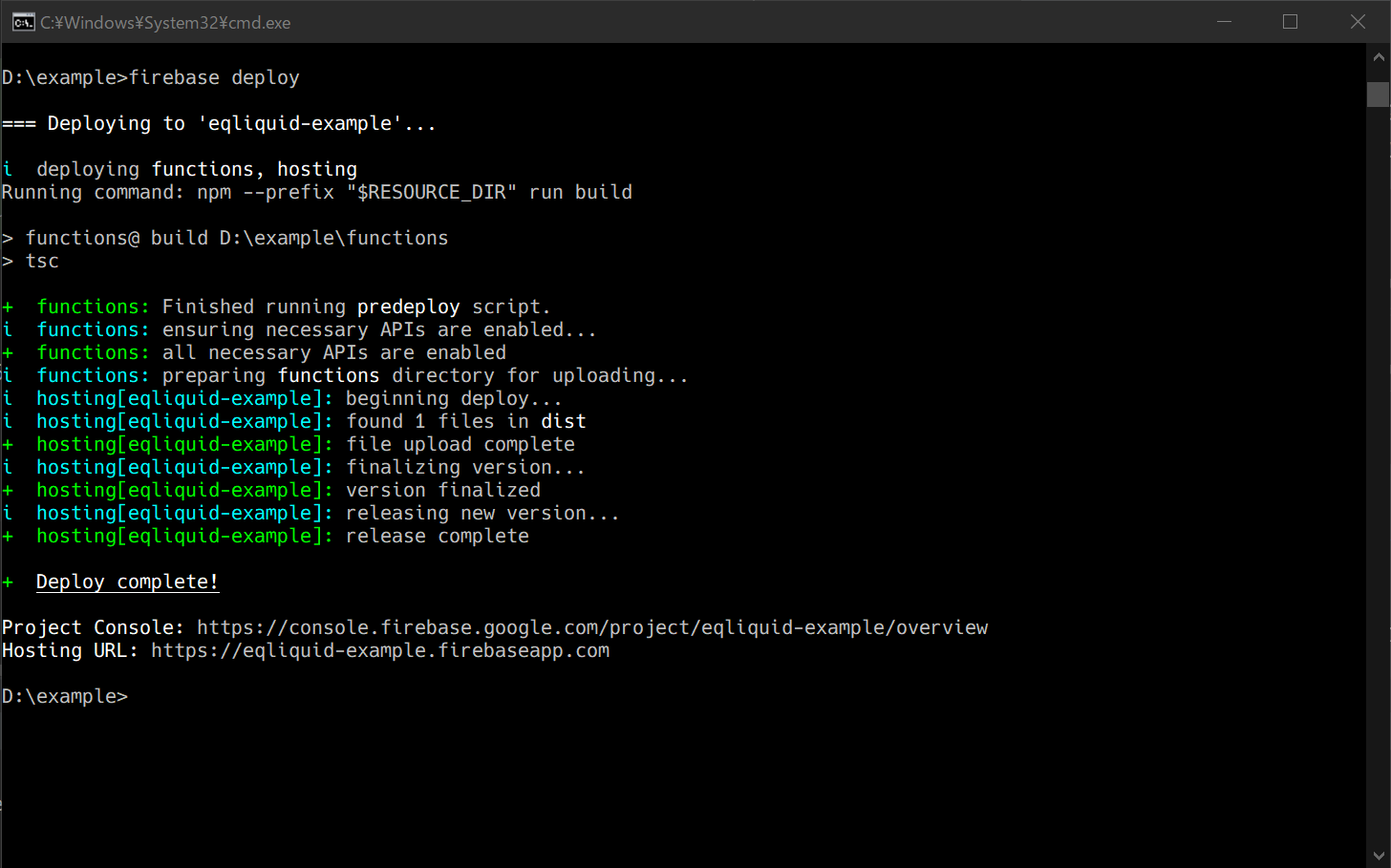Click the underlined "Deploy complete!" text
1391x868 pixels.
point(127,582)
